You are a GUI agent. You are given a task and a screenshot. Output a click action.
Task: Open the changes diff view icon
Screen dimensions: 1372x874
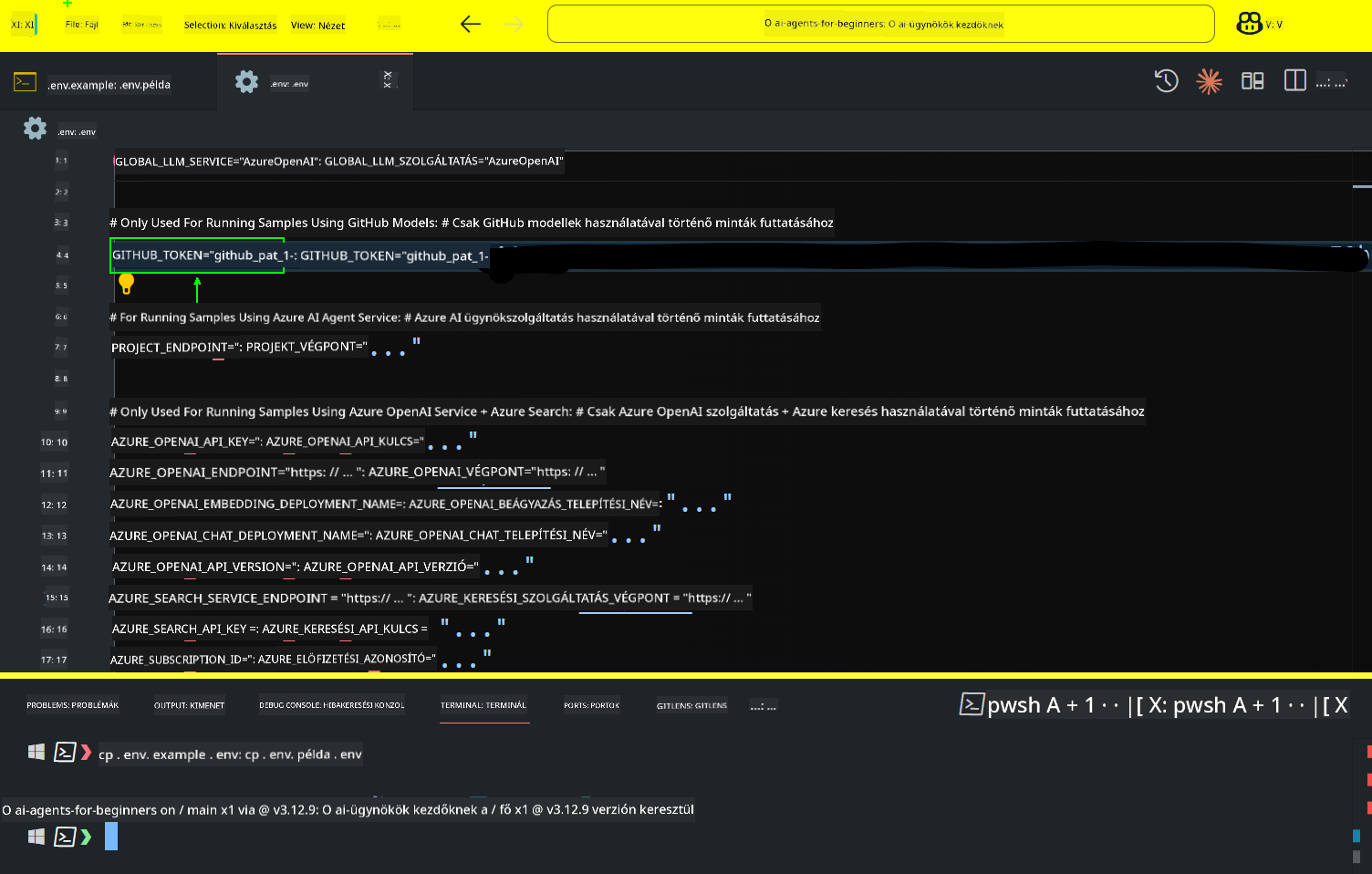click(1252, 81)
